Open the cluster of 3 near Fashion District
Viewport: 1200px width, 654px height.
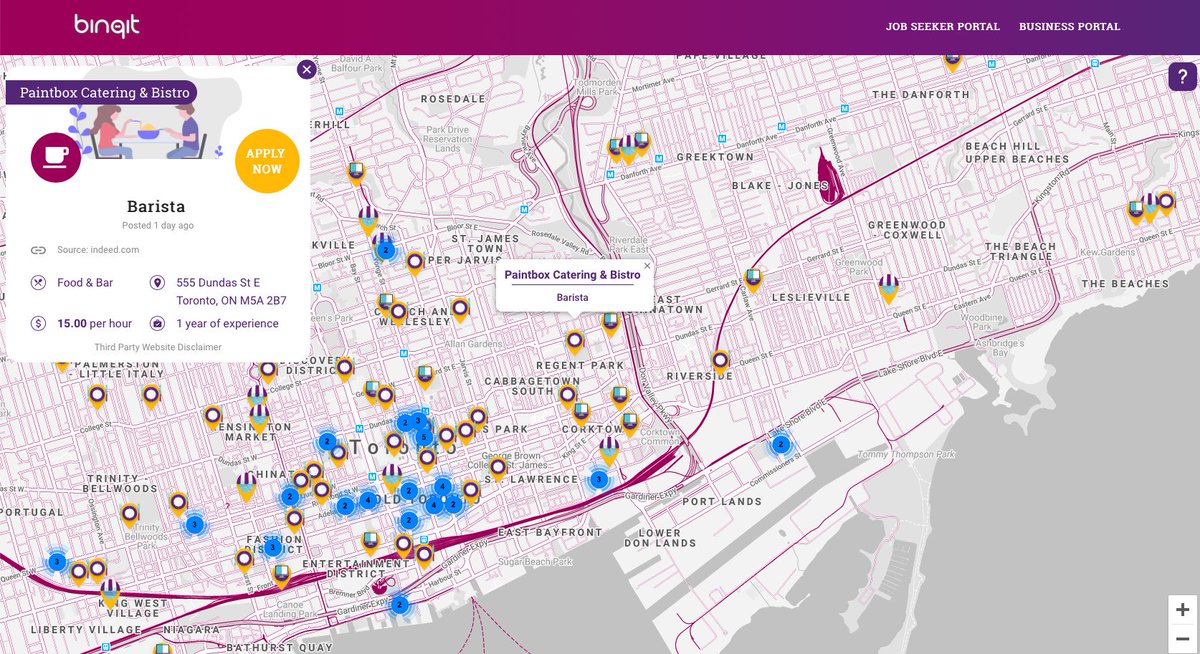pos(272,547)
